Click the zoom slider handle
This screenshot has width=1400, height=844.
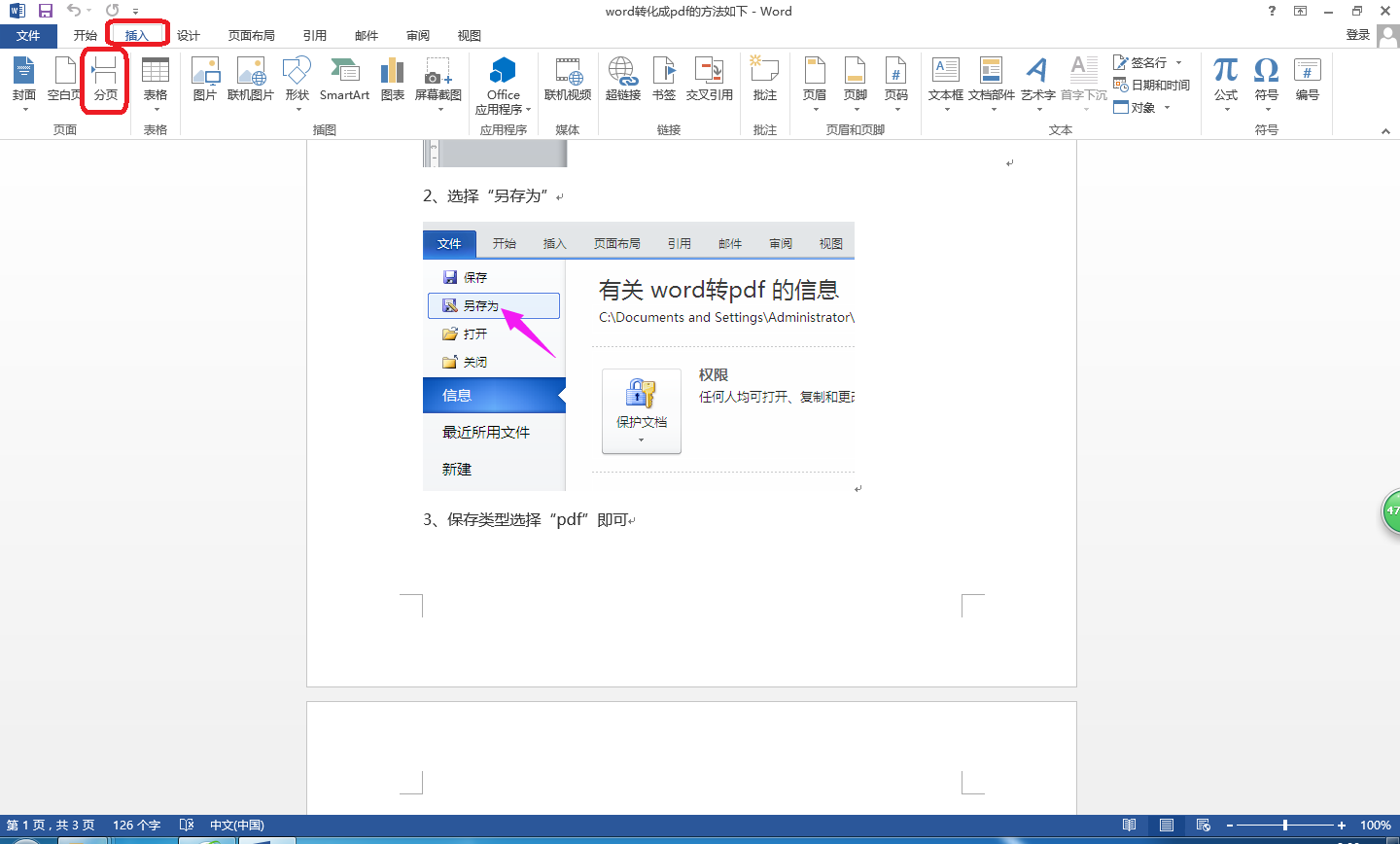[x=1285, y=826]
